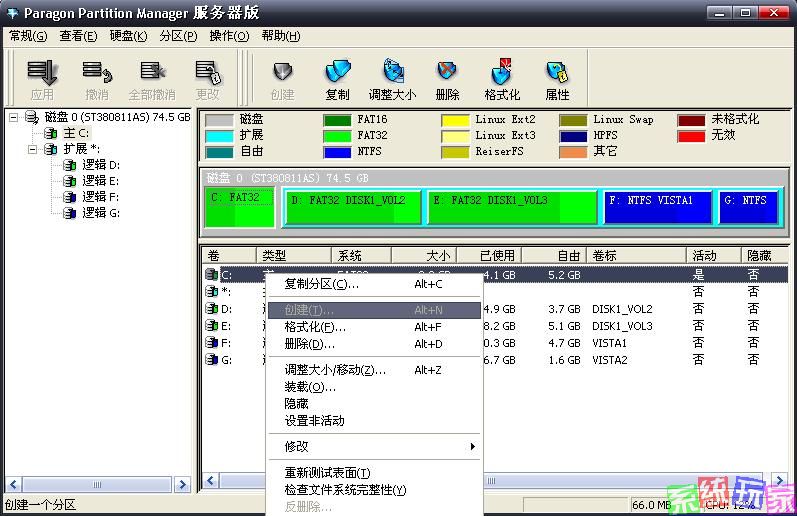Click the Delete (删除) partition toolbar icon
Image resolution: width=797 pixels, height=516 pixels.
point(447,71)
